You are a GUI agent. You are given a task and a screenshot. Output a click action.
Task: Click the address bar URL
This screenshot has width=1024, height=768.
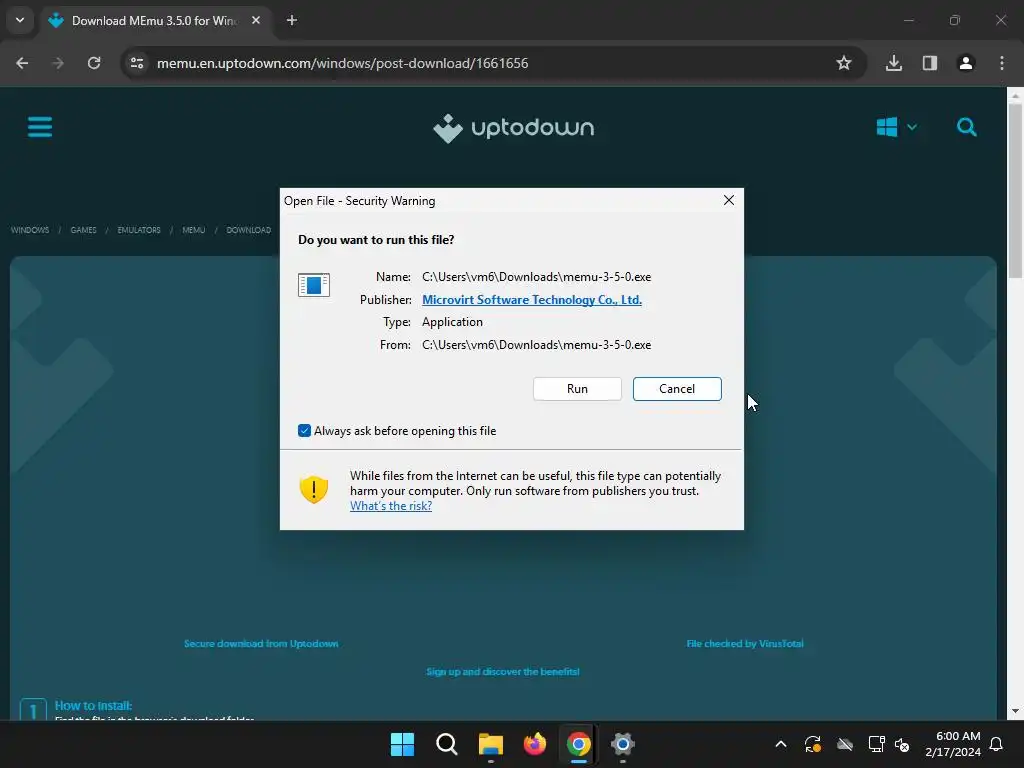coord(342,63)
